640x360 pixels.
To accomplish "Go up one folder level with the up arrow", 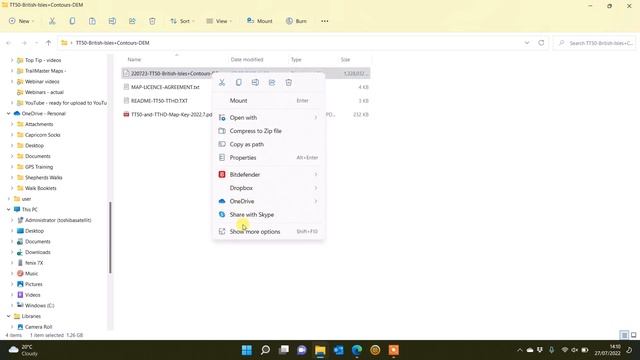I will pos(49,43).
